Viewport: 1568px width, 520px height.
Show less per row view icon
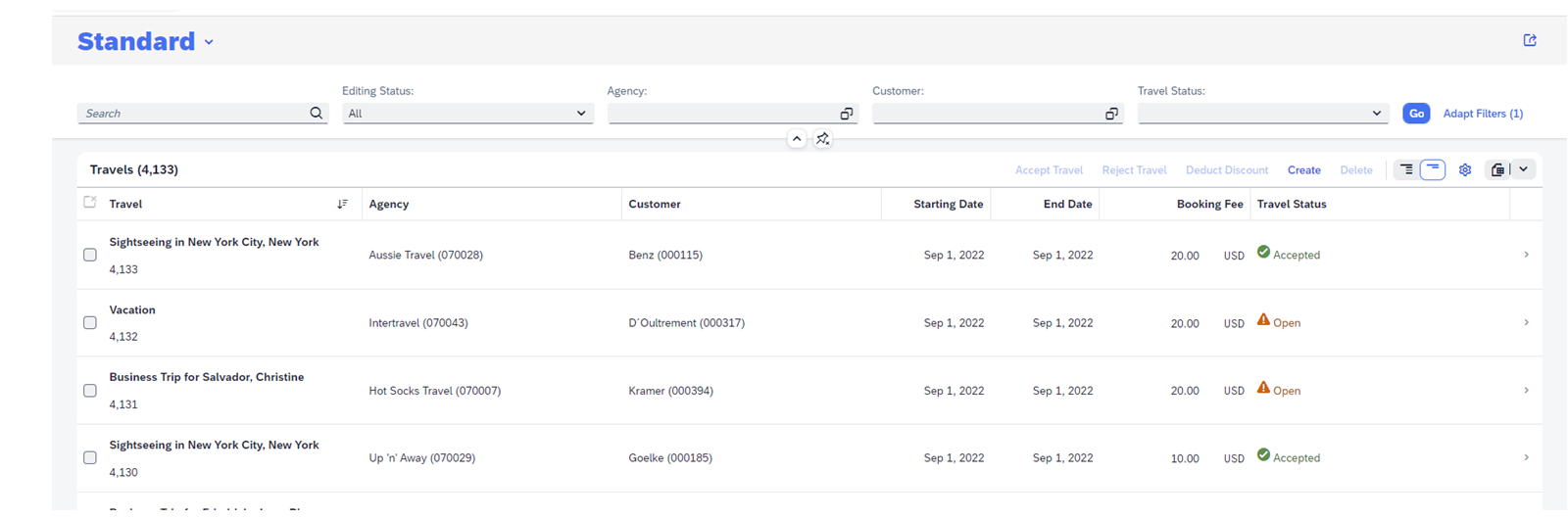[x=1433, y=169]
